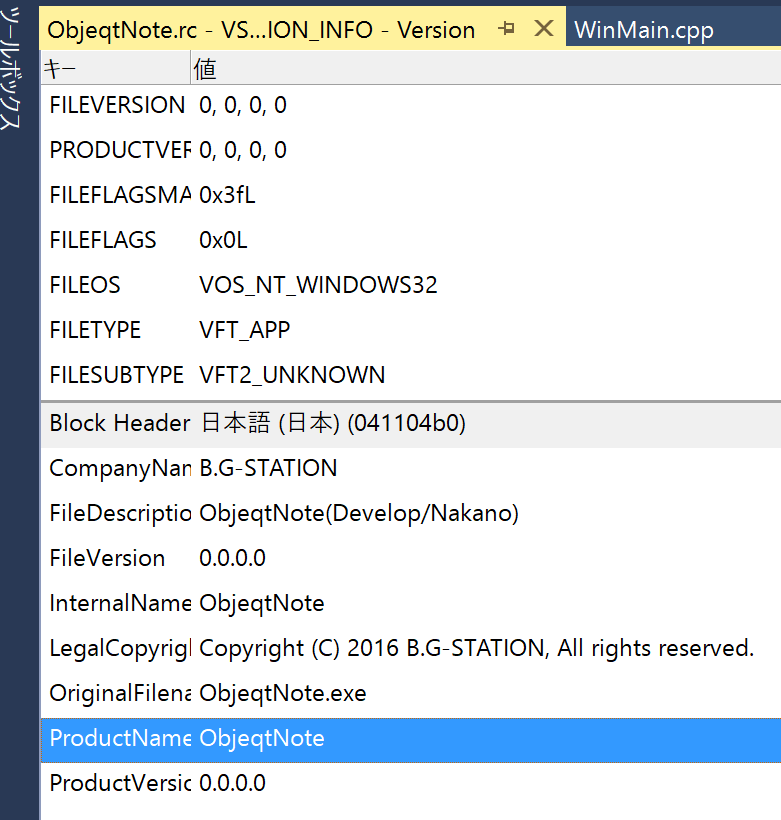Viewport: 781px width, 820px height.
Task: Click the 0x0L value
Action: click(x=223, y=240)
